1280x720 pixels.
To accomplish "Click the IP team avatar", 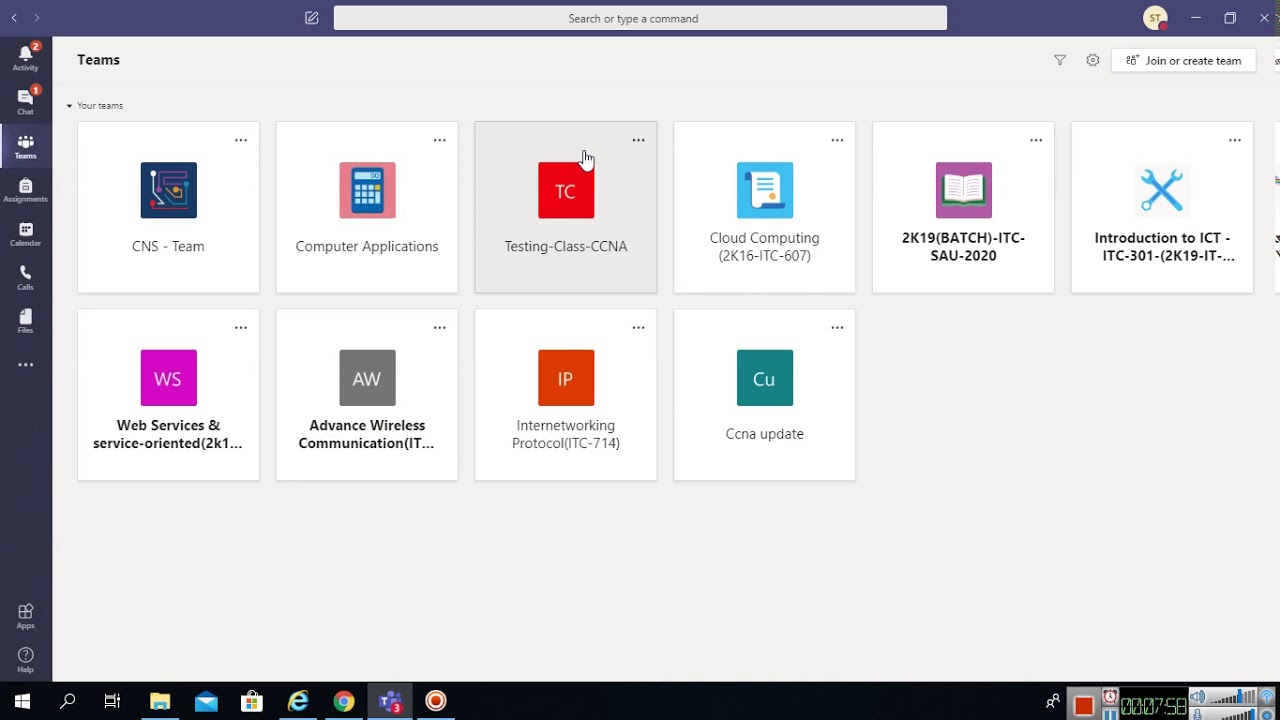I will tap(566, 378).
